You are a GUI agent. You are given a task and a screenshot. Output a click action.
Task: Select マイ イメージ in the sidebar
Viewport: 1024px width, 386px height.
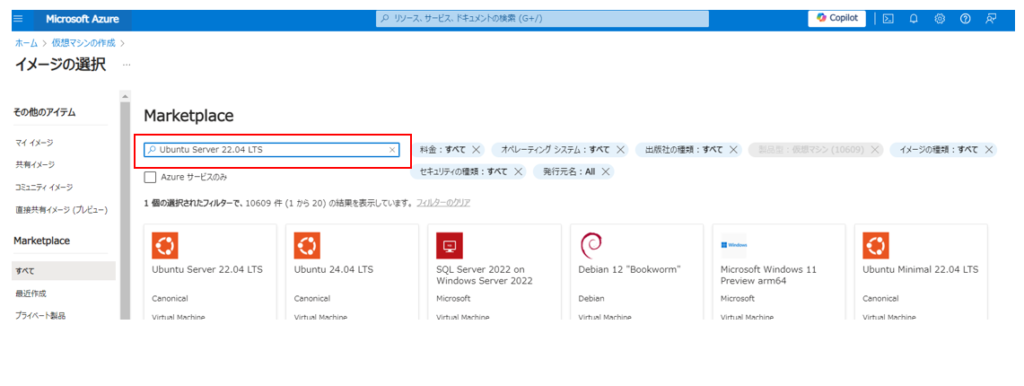coord(35,142)
